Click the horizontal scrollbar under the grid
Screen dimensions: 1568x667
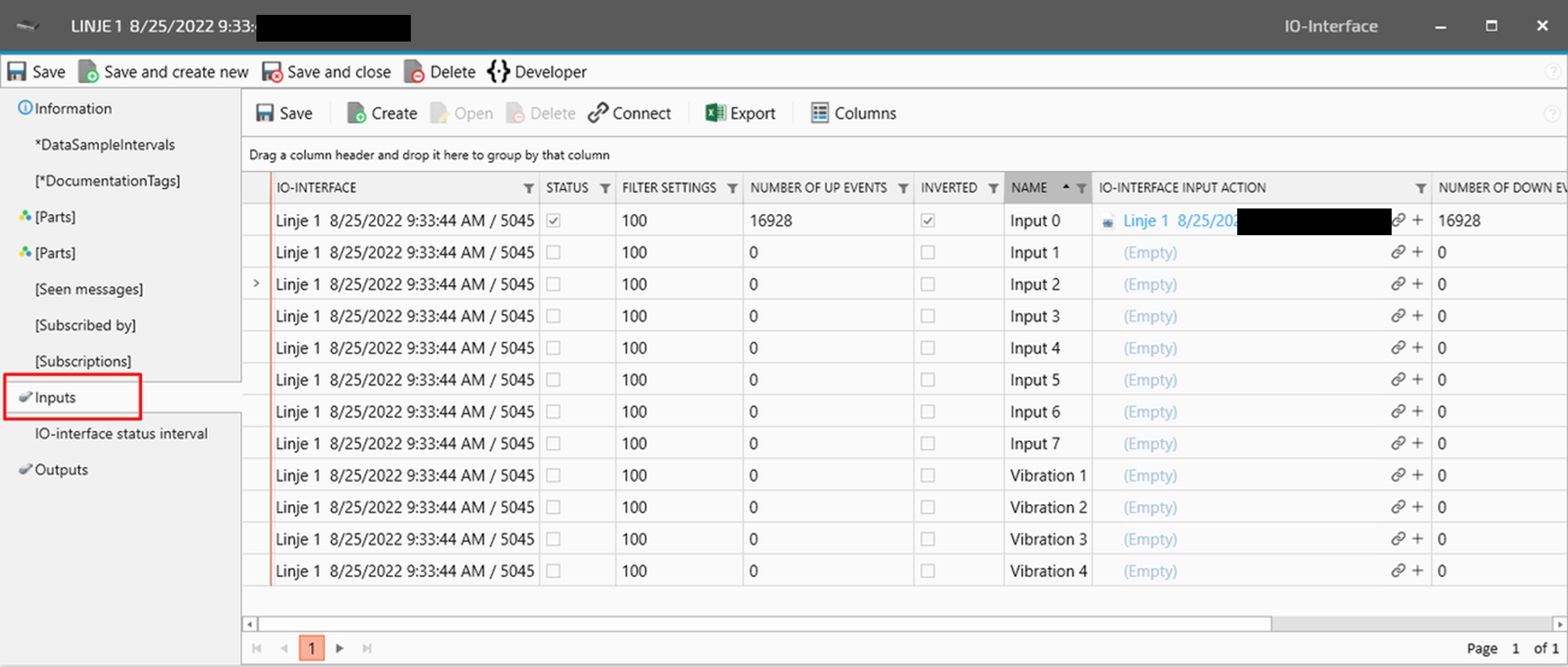click(x=764, y=624)
